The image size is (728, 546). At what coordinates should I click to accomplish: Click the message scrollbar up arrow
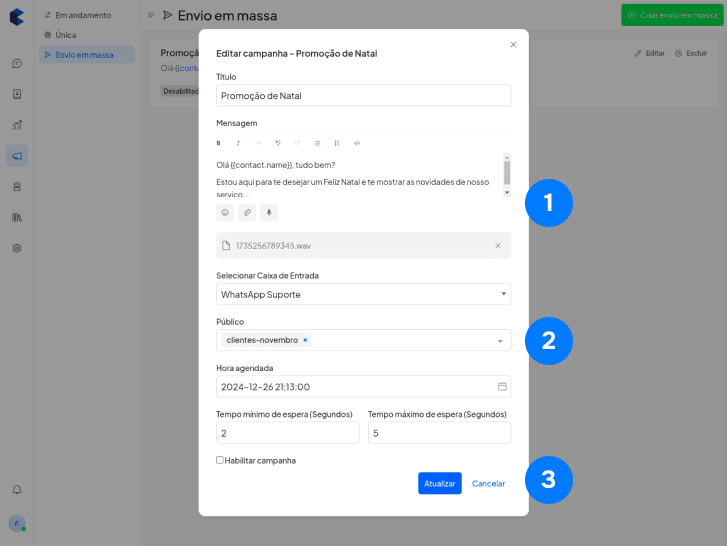tap(507, 157)
